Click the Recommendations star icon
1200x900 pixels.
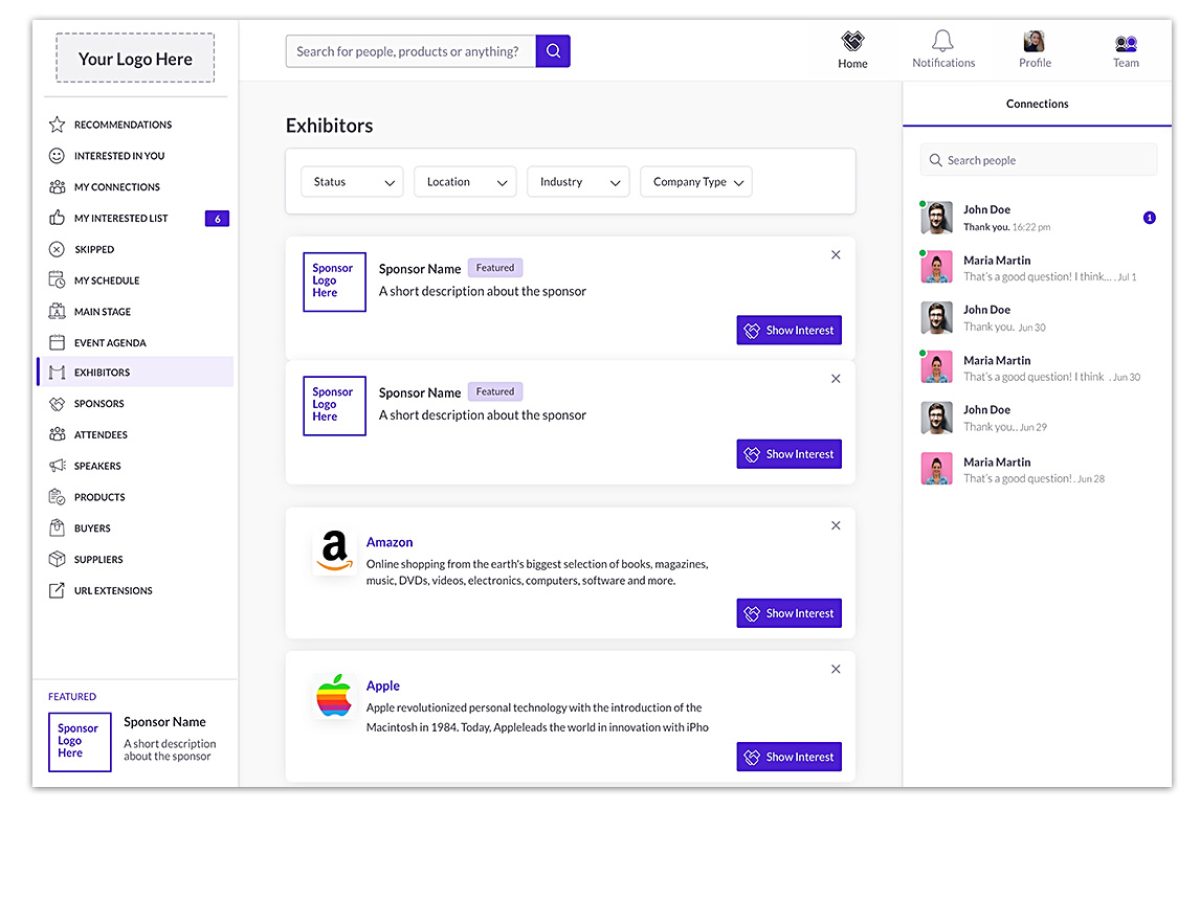[x=57, y=125]
